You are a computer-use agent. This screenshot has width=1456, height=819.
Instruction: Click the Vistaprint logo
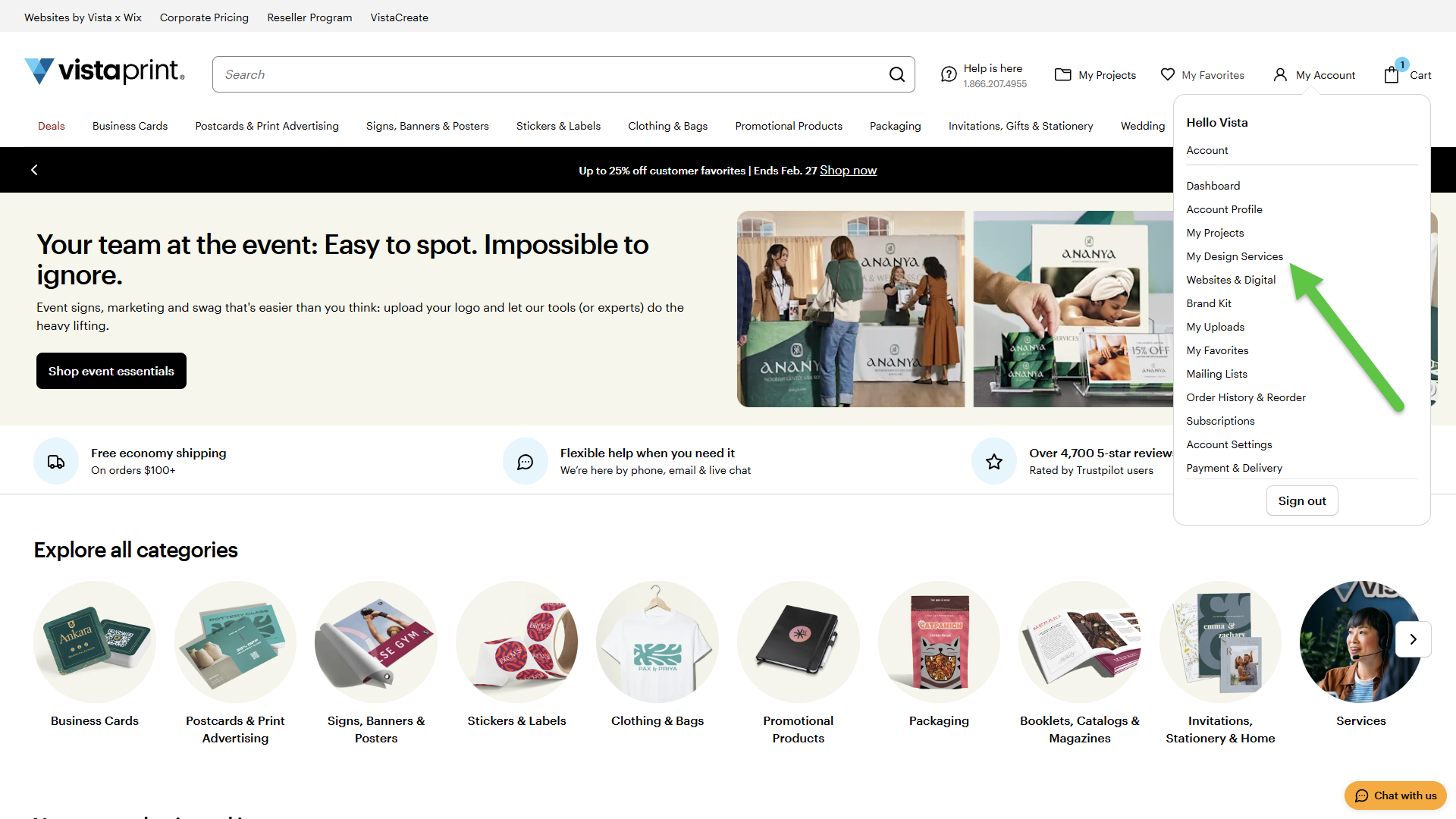105,71
